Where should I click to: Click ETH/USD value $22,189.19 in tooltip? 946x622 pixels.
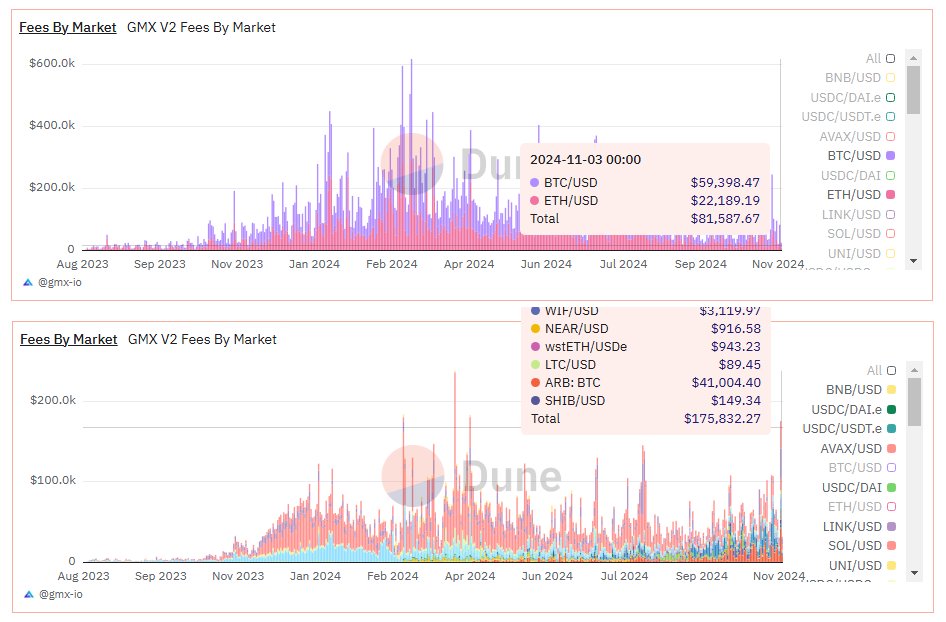click(x=725, y=200)
